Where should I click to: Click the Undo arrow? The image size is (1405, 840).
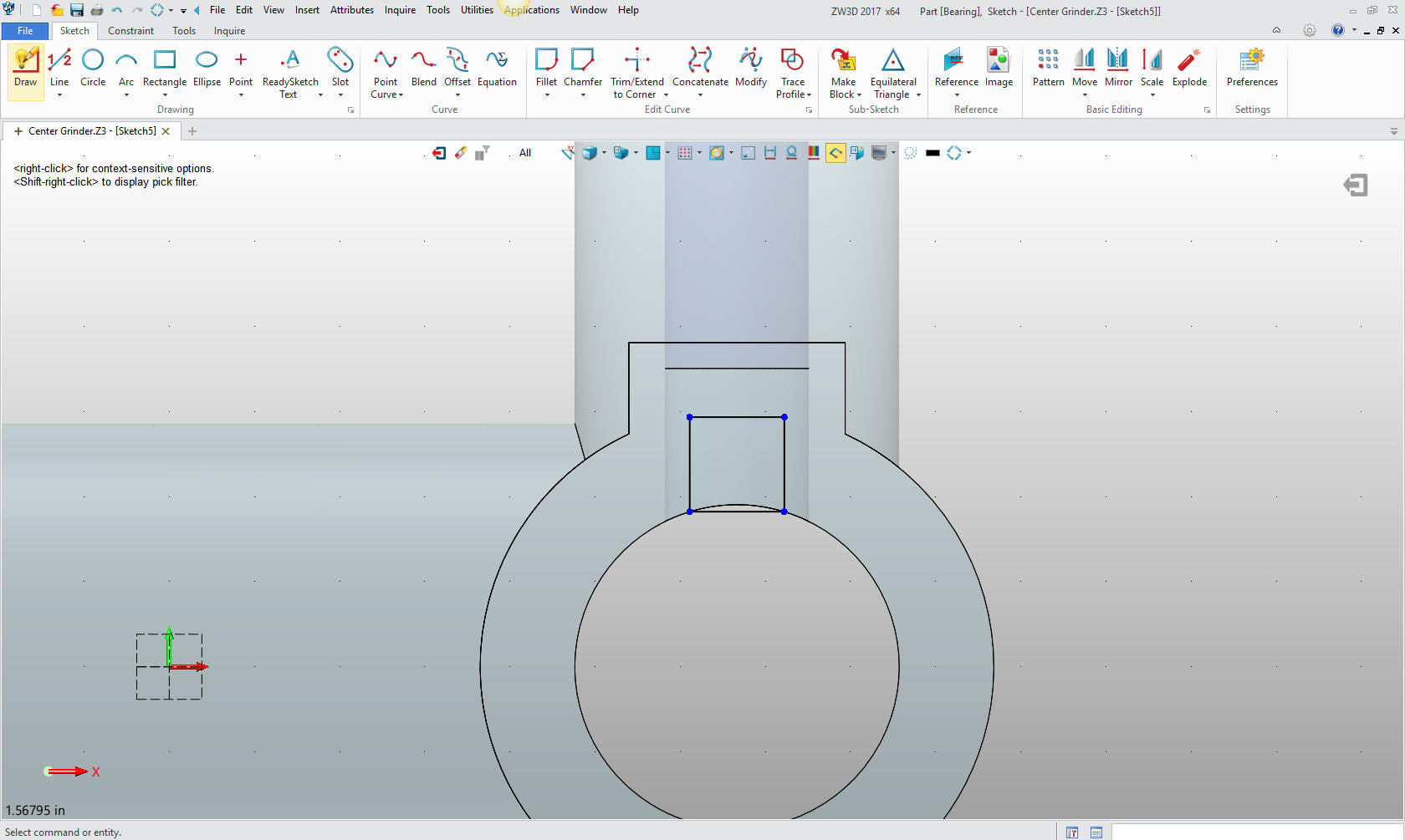pyautogui.click(x=117, y=10)
